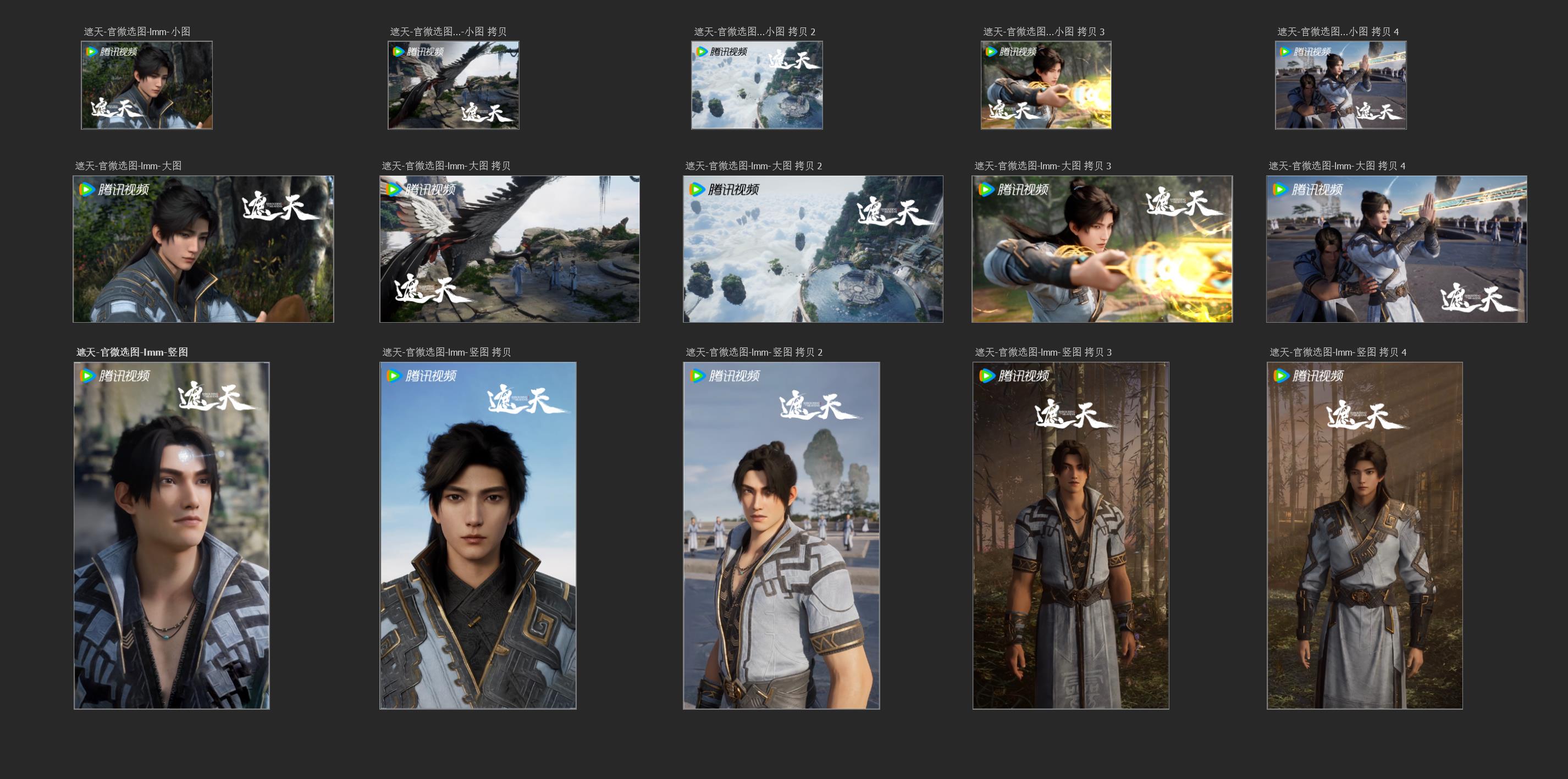Select the 竖图 close-up portrait artboard
Viewport: 1568px width, 779px height.
172,535
